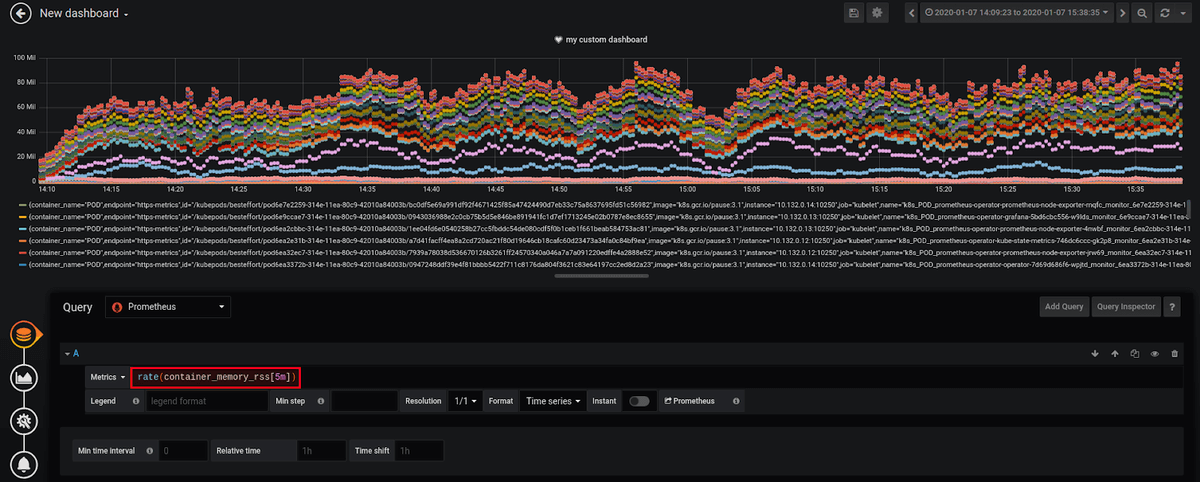Delete query A with the trash icon

(1174, 353)
